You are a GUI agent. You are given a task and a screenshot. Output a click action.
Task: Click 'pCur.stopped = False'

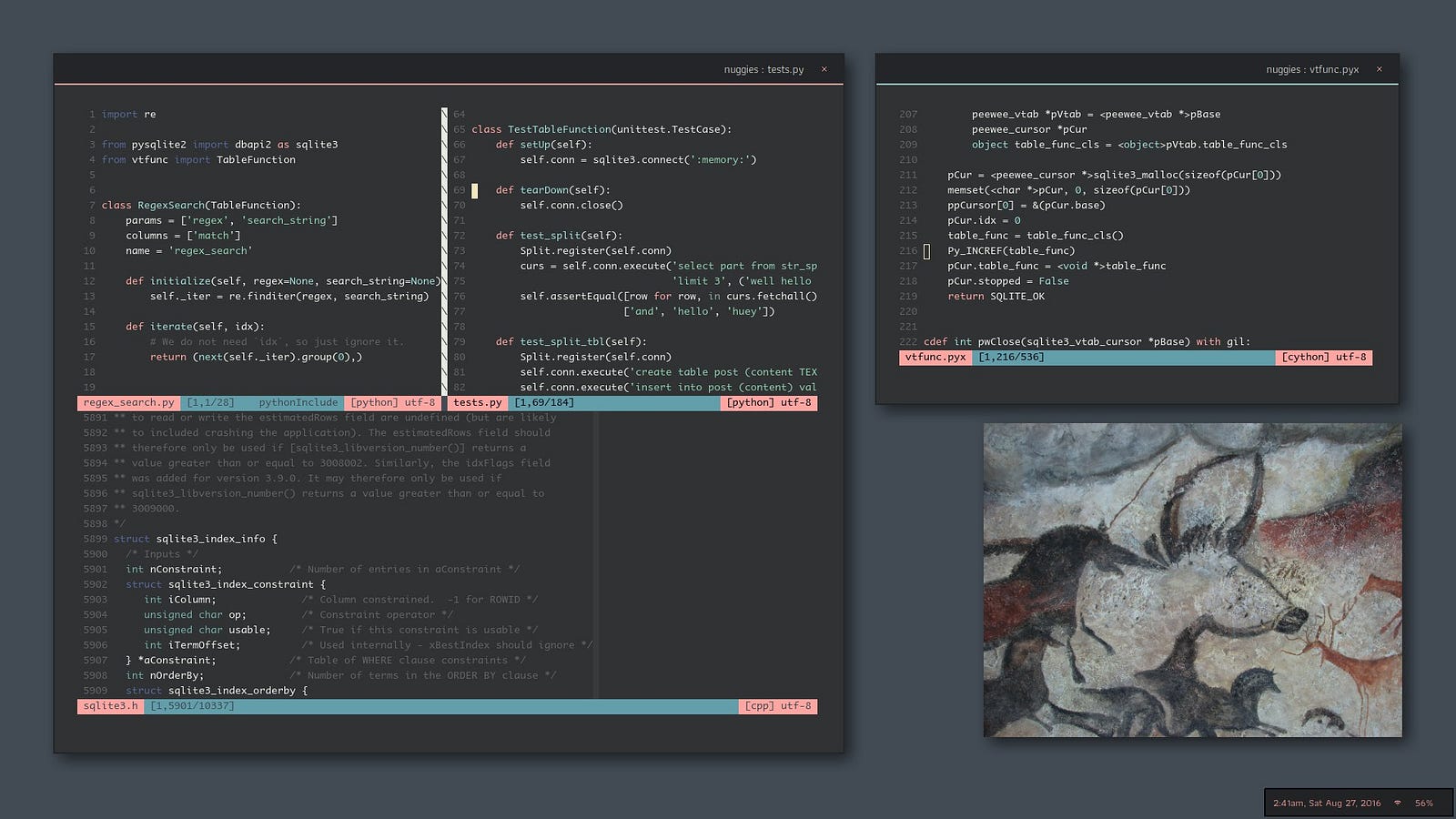1008,281
